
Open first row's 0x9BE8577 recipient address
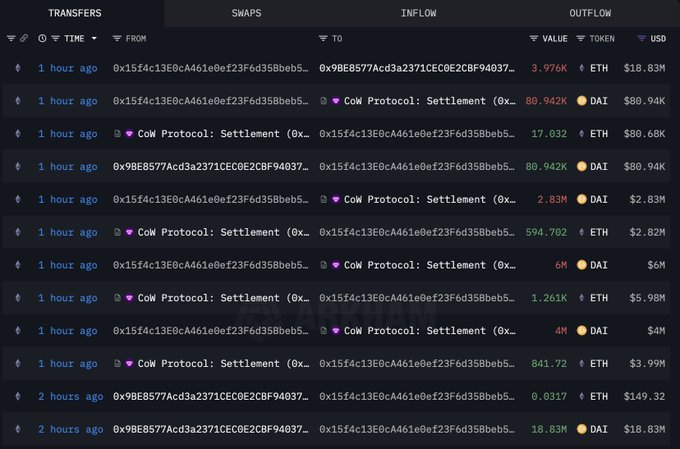pyautogui.click(x=418, y=68)
